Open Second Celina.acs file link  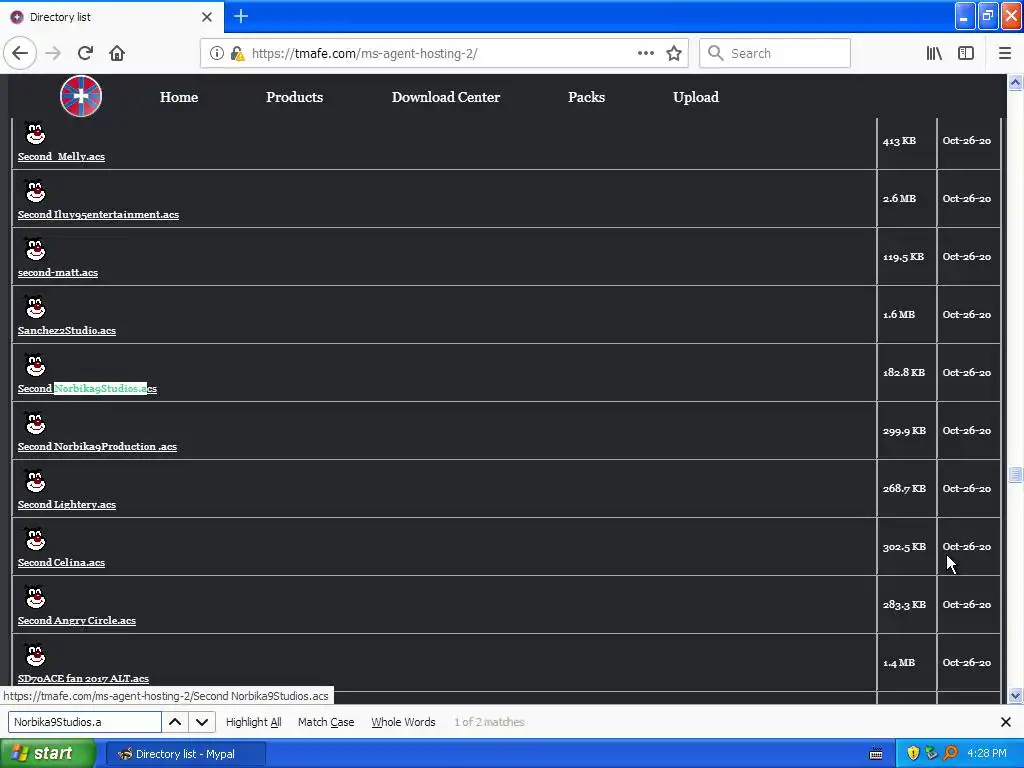(x=61, y=562)
